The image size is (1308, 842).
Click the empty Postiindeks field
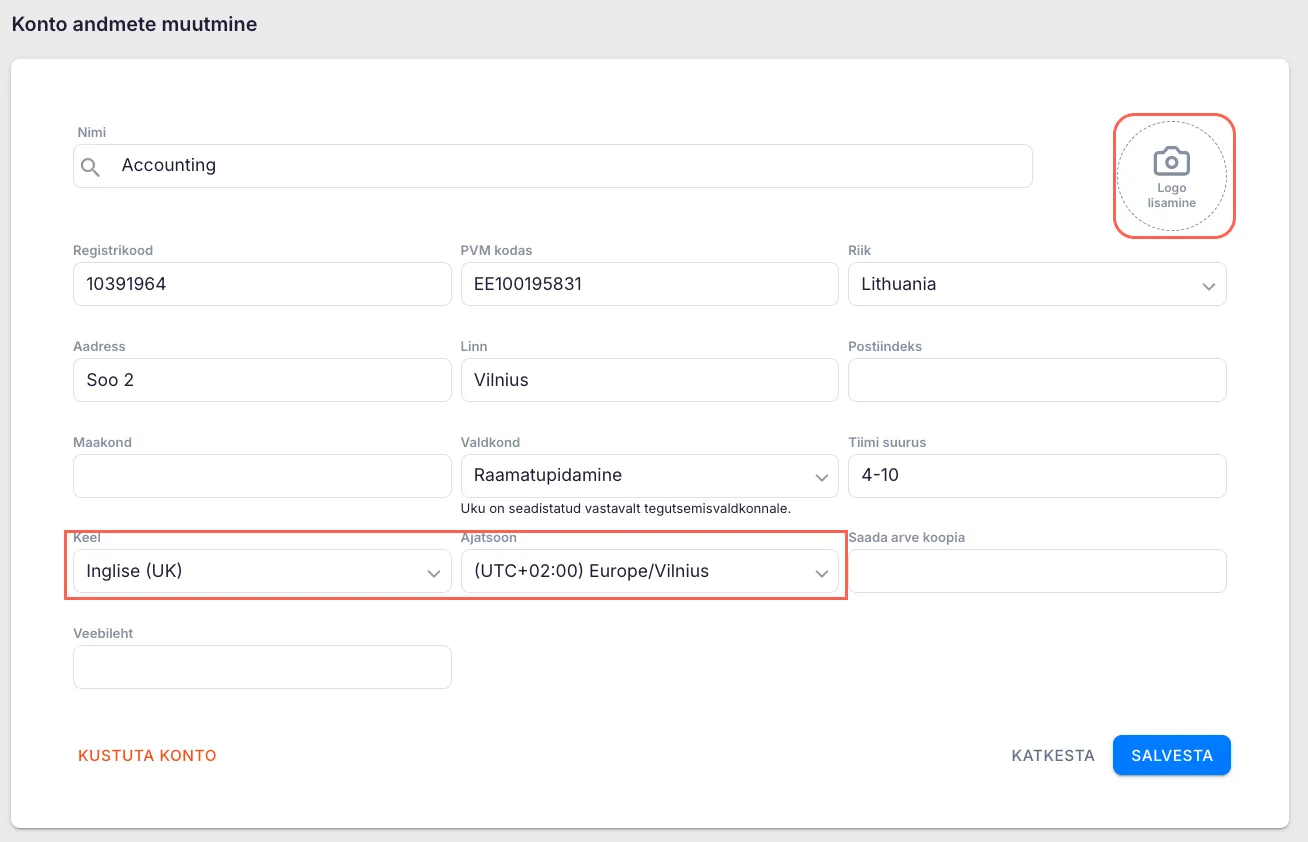1036,381
